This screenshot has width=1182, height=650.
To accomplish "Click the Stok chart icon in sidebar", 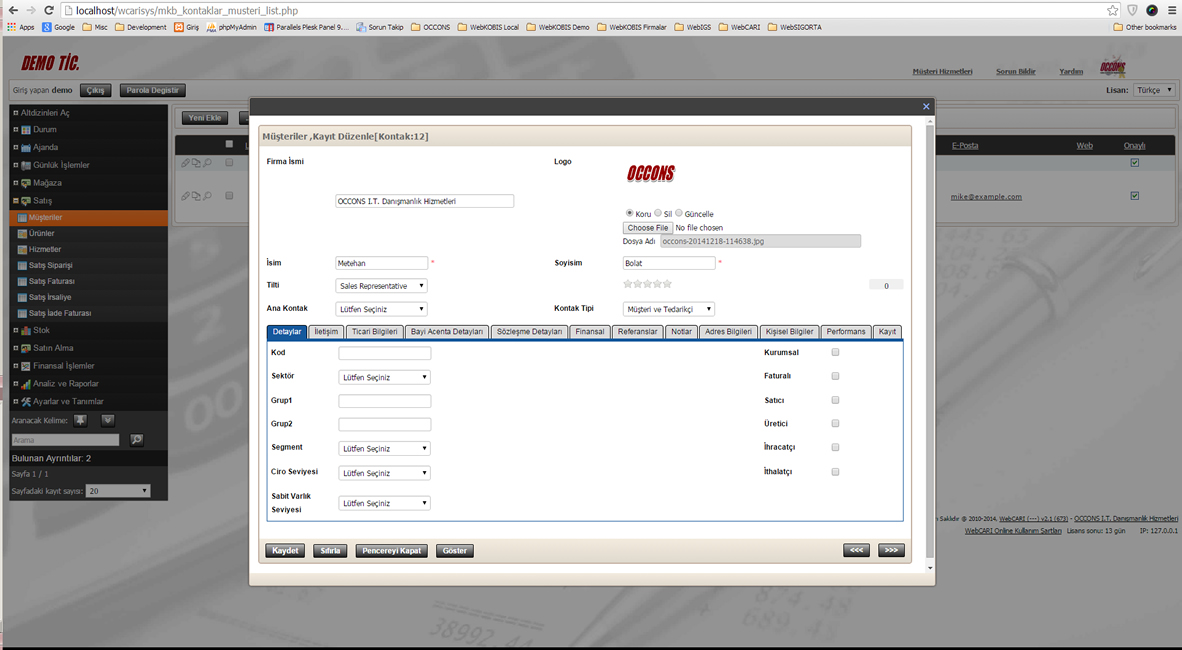I will click(26, 330).
